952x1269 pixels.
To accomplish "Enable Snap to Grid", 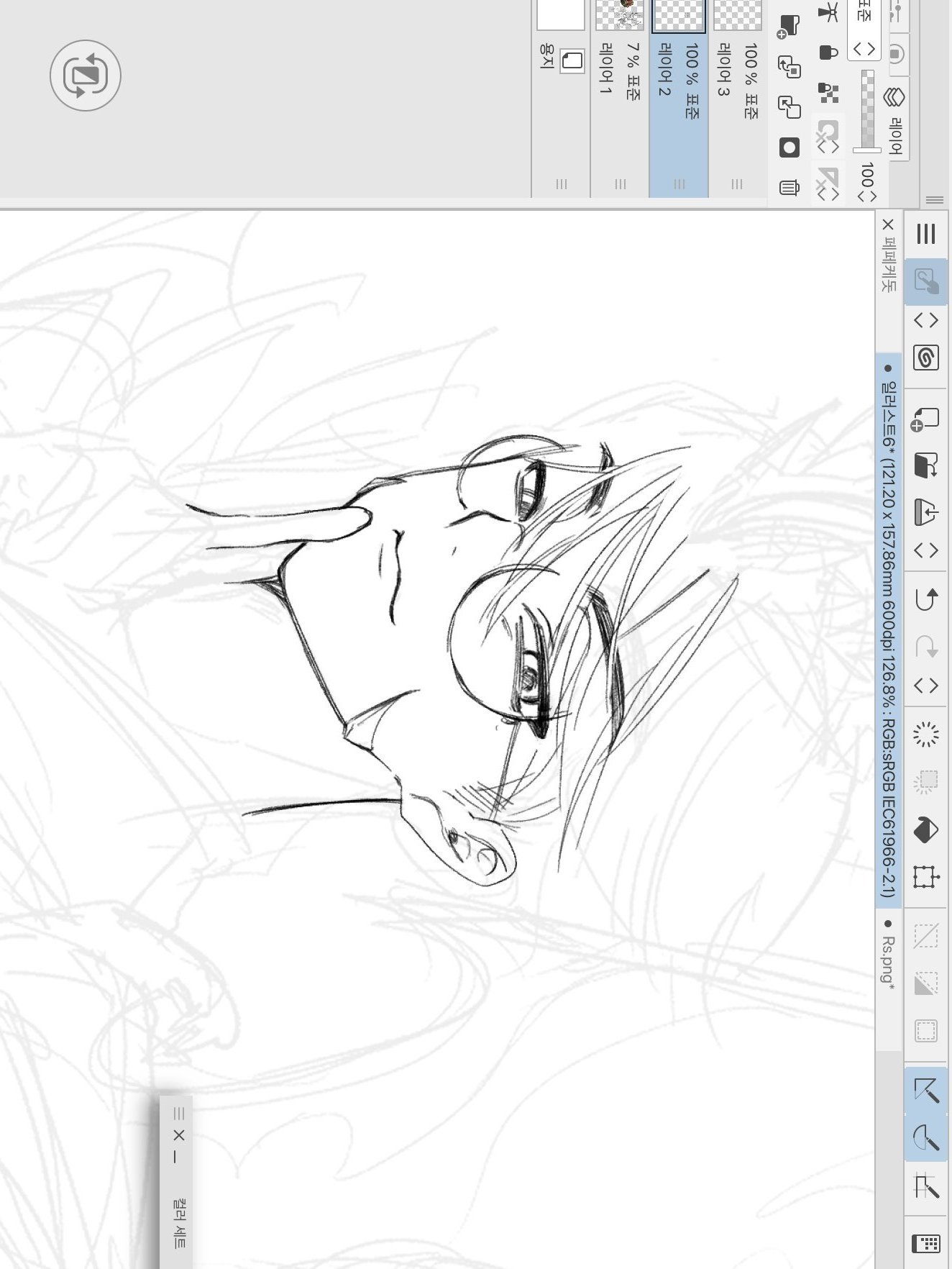I will [x=926, y=1186].
